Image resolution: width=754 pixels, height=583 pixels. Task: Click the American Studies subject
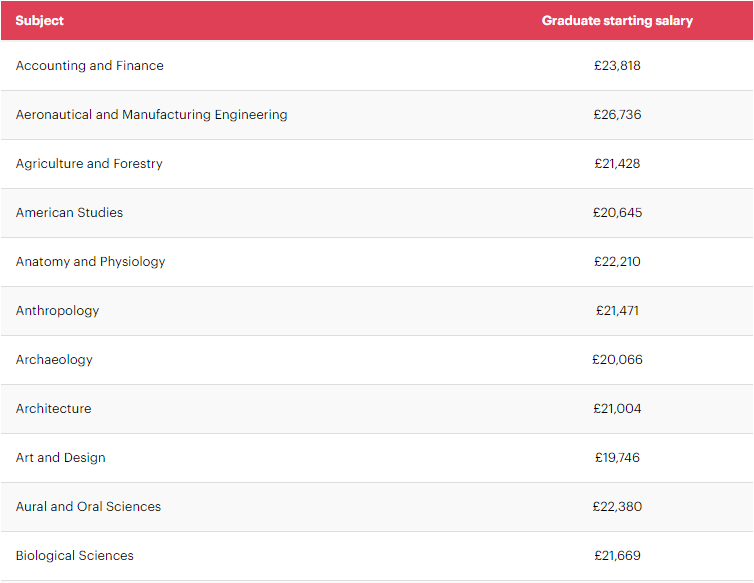pos(69,213)
